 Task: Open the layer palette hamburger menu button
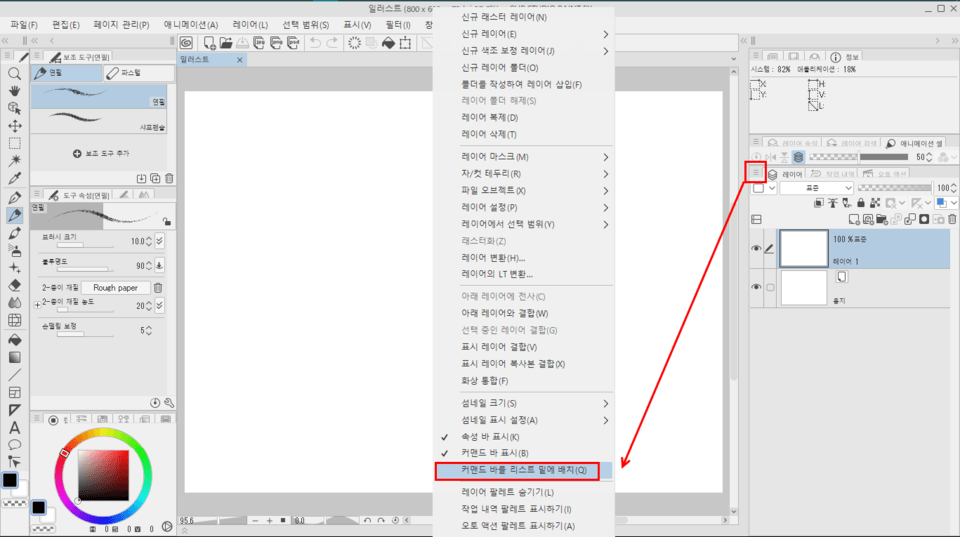(756, 173)
